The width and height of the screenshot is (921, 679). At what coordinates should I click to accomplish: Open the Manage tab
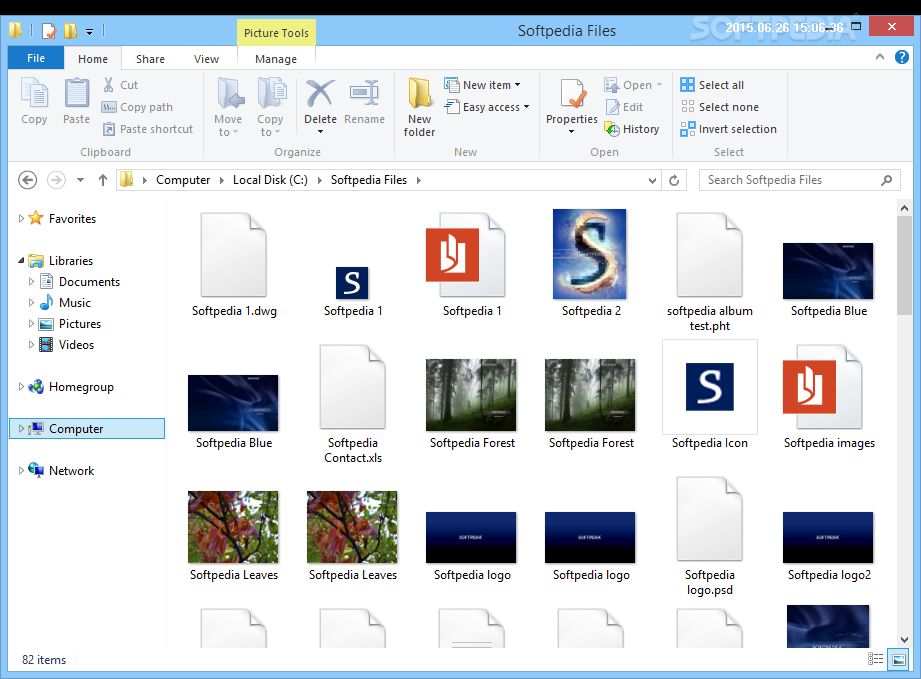pyautogui.click(x=276, y=59)
